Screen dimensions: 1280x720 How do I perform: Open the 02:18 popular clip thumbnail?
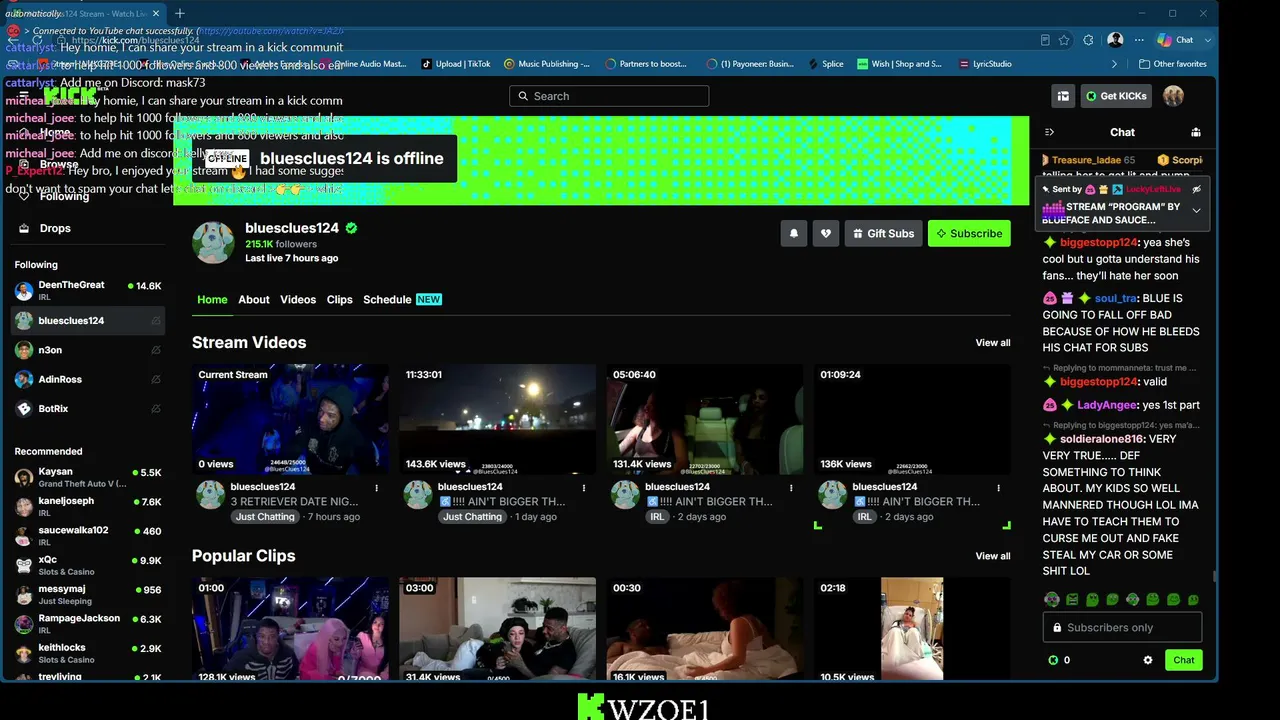click(912, 629)
